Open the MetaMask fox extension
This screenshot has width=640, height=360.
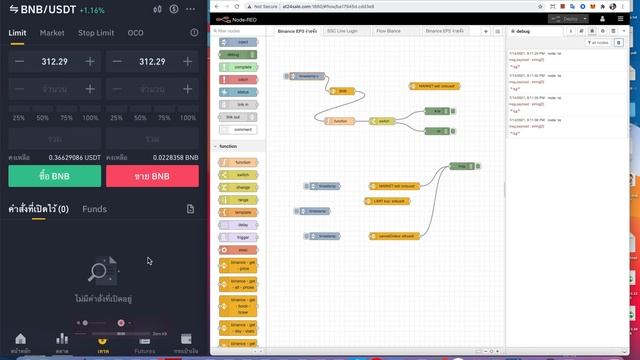tap(592, 7)
